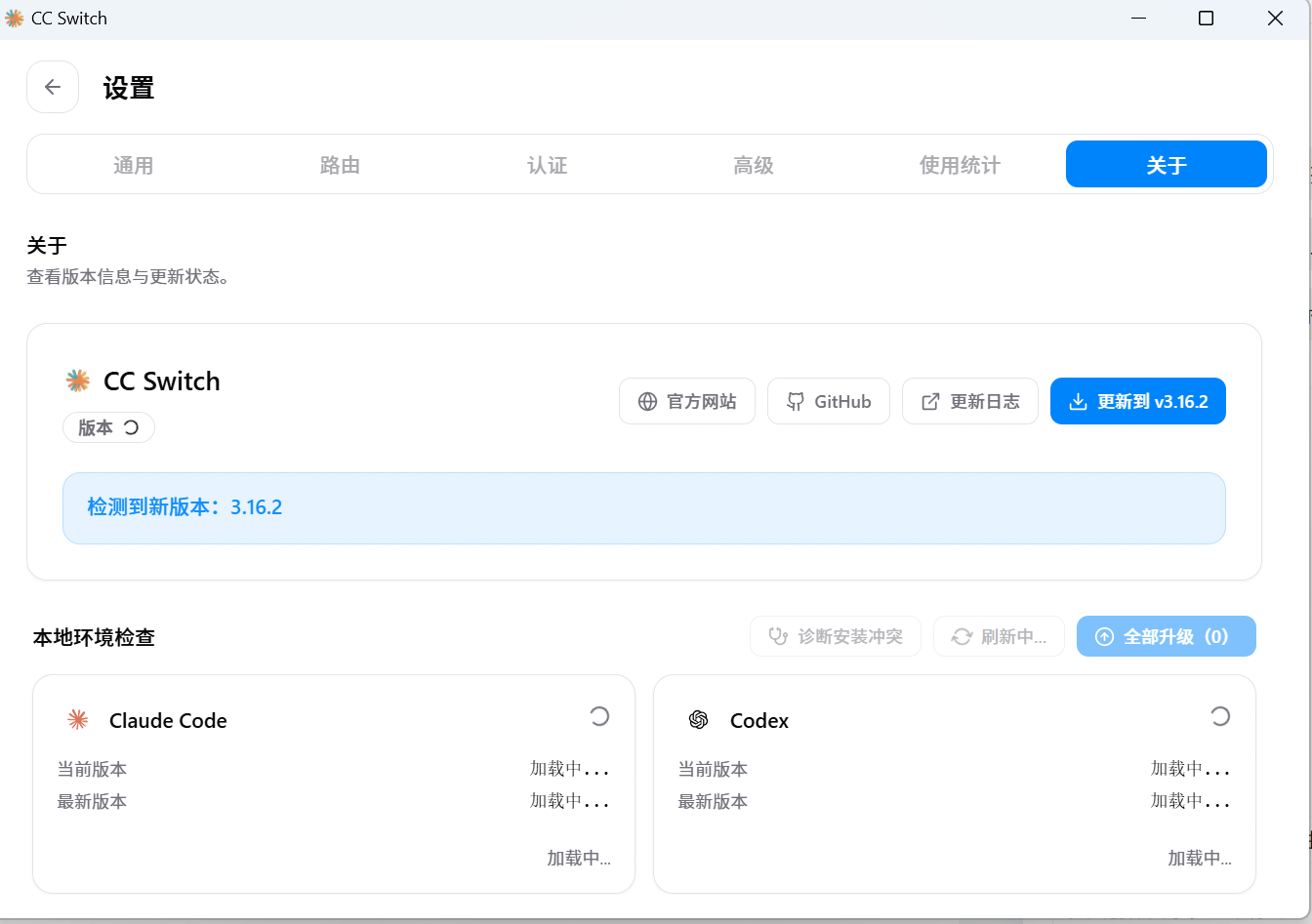Click 最新版本 label in Codex card
Image resolution: width=1312 pixels, height=924 pixels.
click(x=713, y=801)
